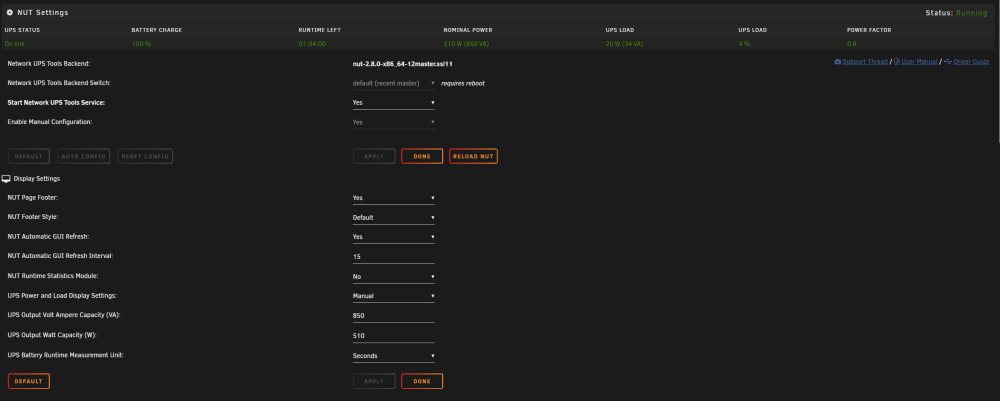Image resolution: width=1000 pixels, height=401 pixels.
Task: Click the Display Settings section heading
Action: point(36,179)
